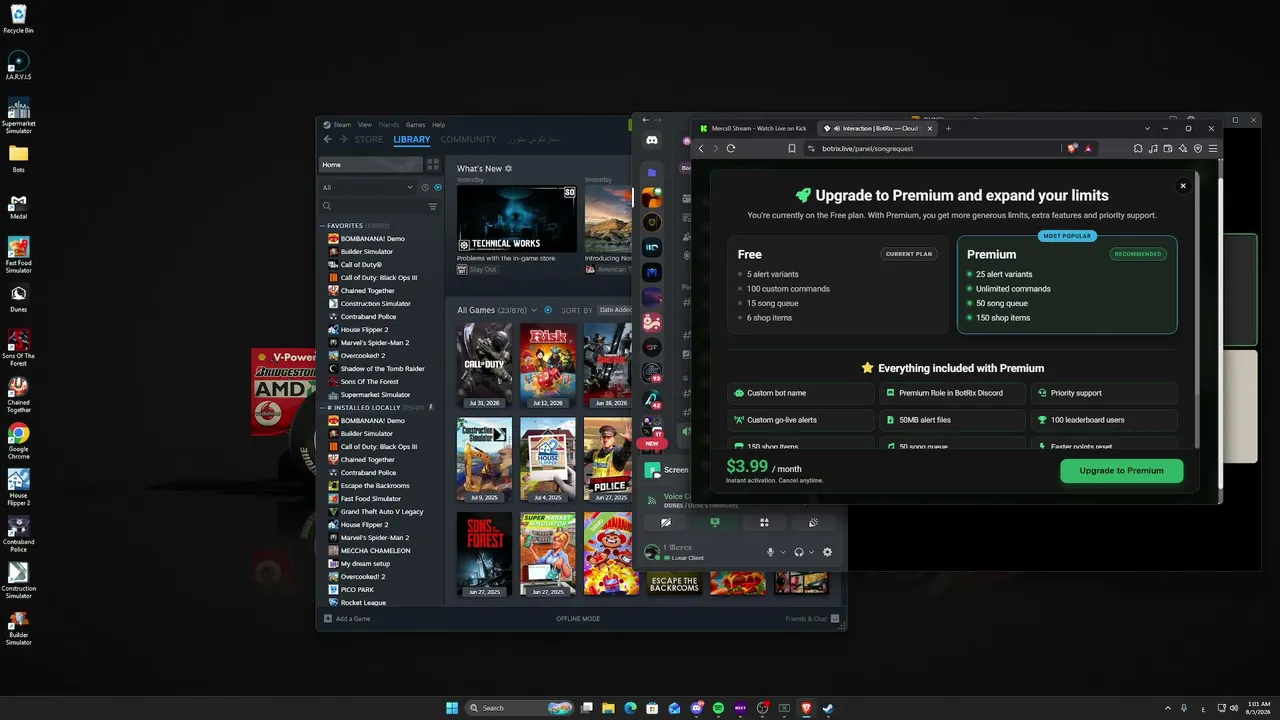Collapse the Installed Locally category in Steam

323,408
